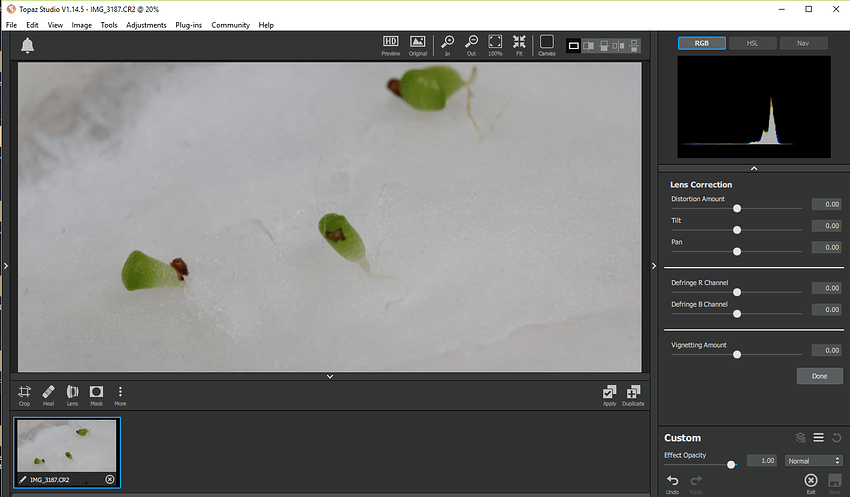850x497 pixels.
Task: Click the Vignetting Amount slider handle
Action: (737, 353)
